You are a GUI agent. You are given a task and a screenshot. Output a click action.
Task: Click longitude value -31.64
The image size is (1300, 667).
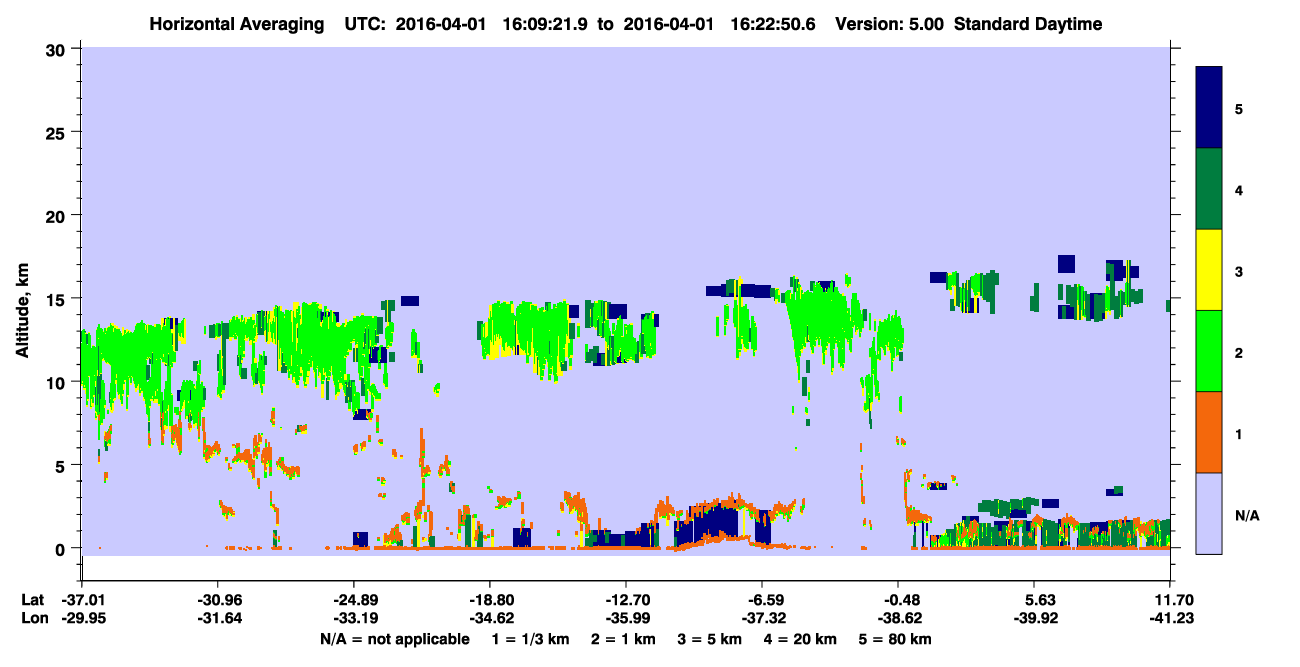click(217, 618)
